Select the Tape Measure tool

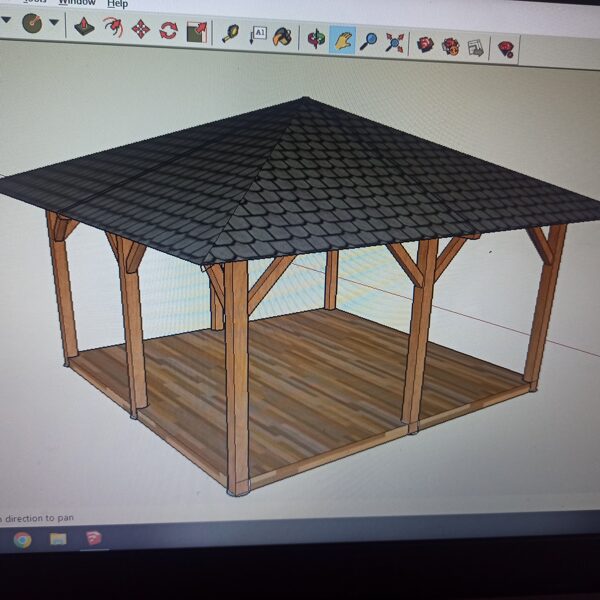pyautogui.click(x=231, y=34)
